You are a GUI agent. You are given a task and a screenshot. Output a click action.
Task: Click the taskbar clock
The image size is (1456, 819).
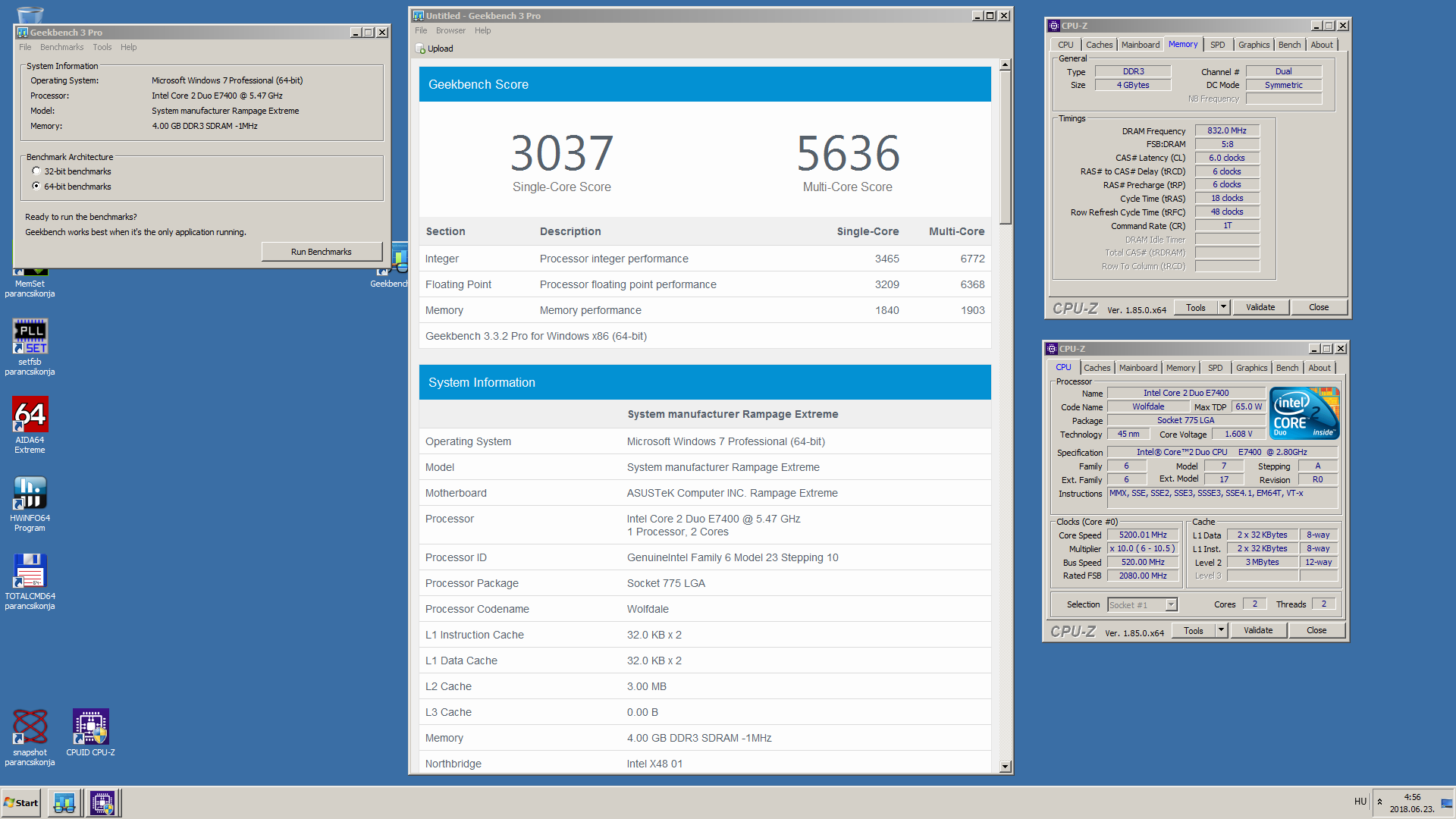tap(1411, 802)
